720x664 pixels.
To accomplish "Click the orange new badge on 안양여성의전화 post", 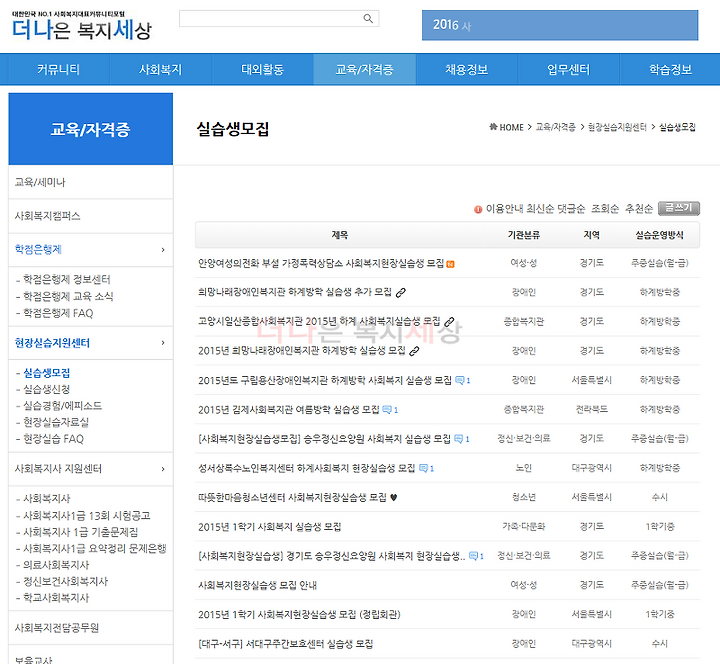I will coord(450,264).
